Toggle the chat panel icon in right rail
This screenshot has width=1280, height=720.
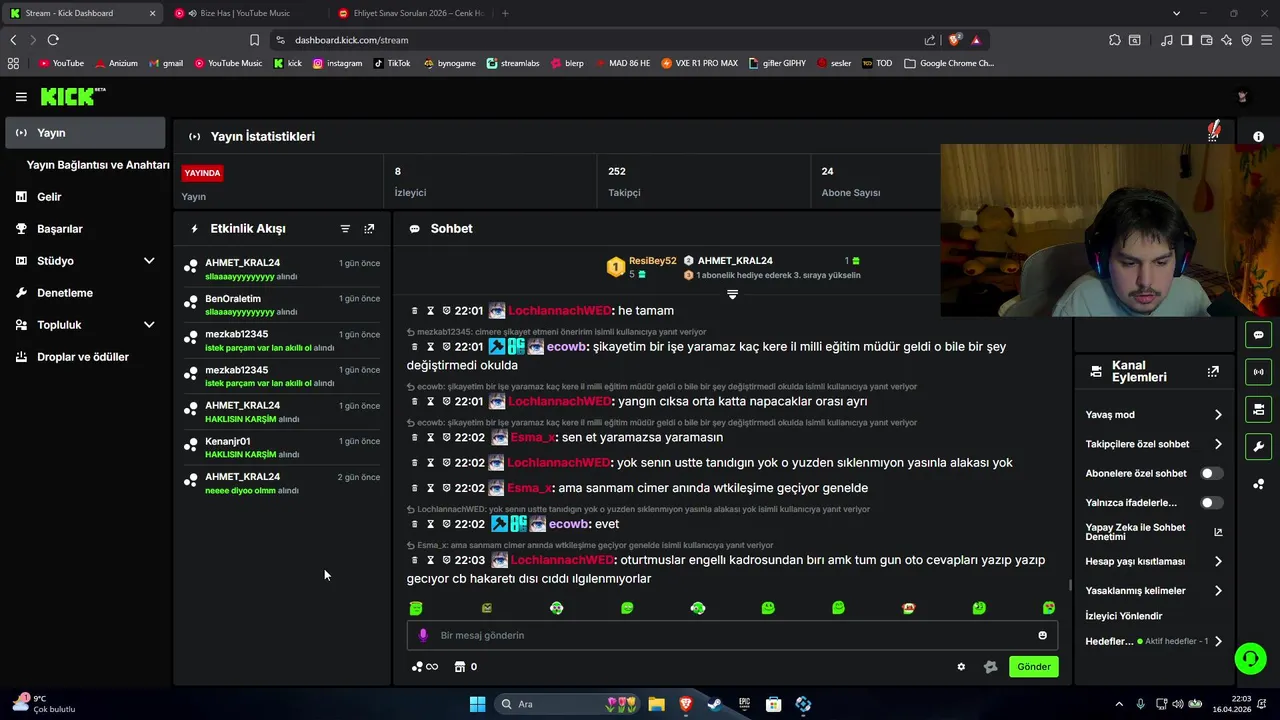(1258, 335)
